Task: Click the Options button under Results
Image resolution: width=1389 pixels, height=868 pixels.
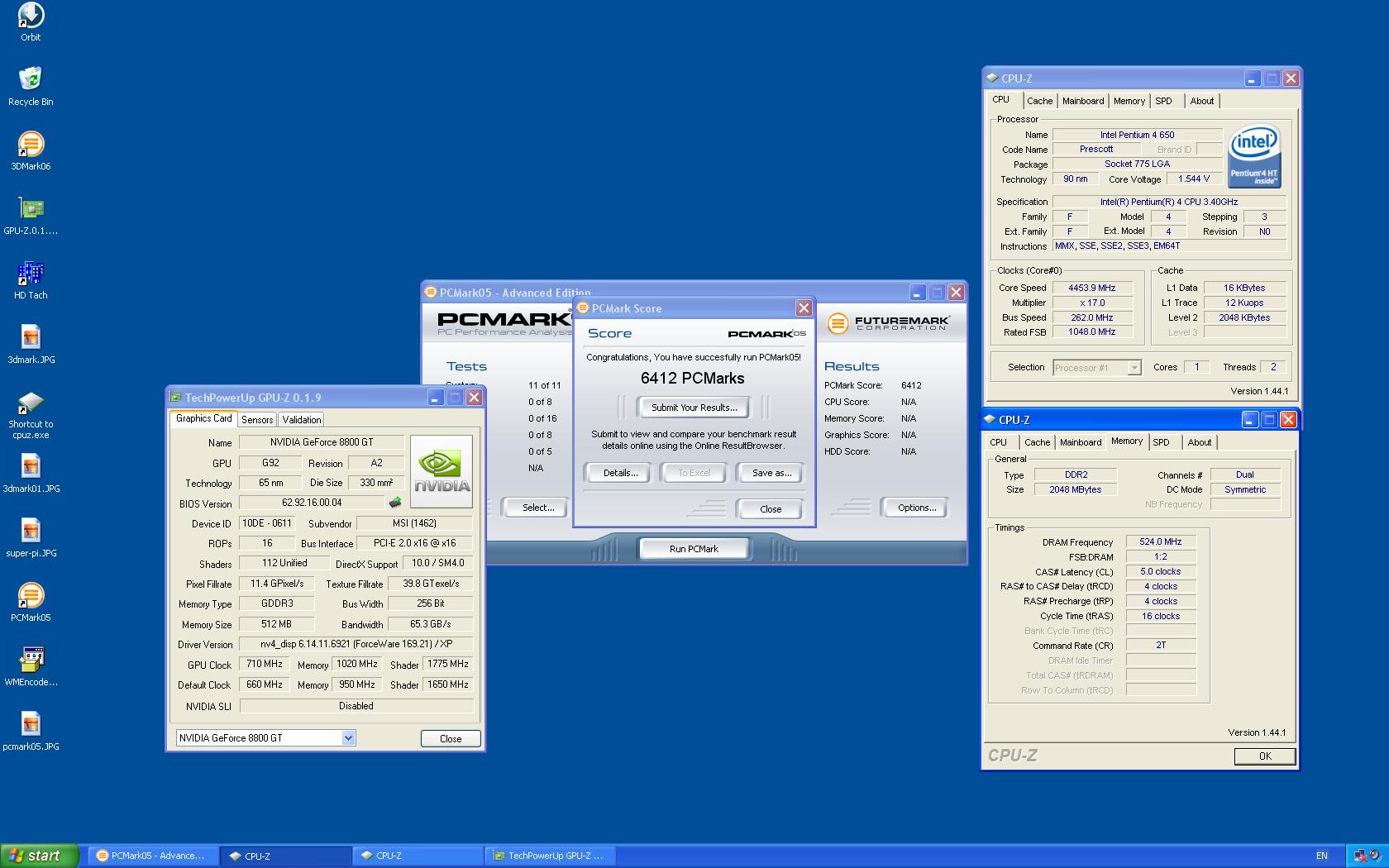Action: (x=916, y=508)
